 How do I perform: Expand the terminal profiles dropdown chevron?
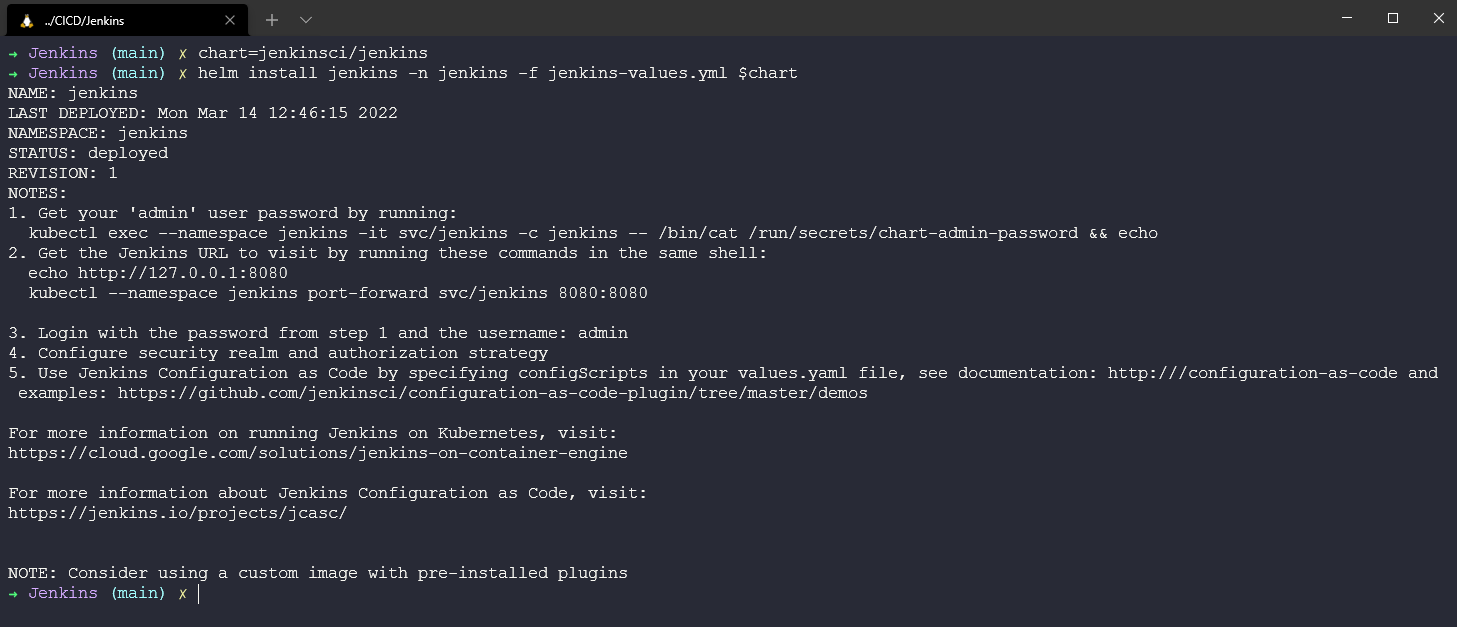pos(306,20)
